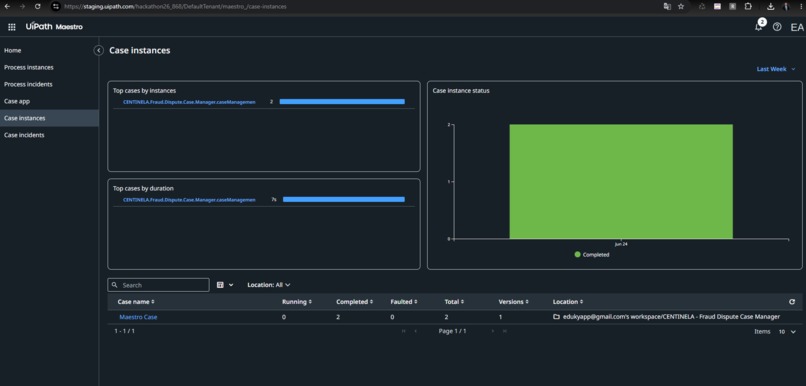Click the UiPath Maestro logo
This screenshot has width=806, height=386.
pyautogui.click(x=54, y=27)
